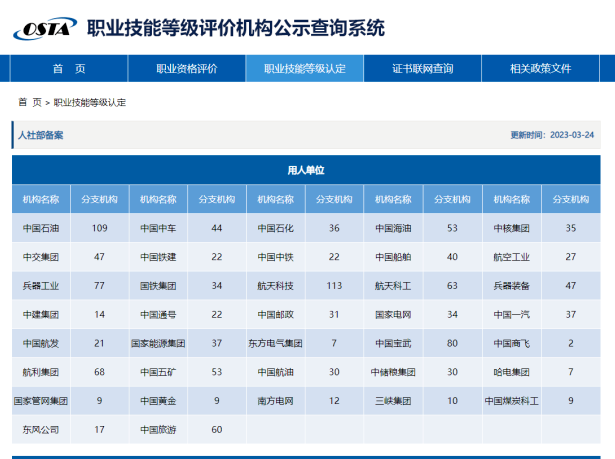
Task: Select 中储粮集团 in the table
Action: pyautogui.click(x=393, y=372)
